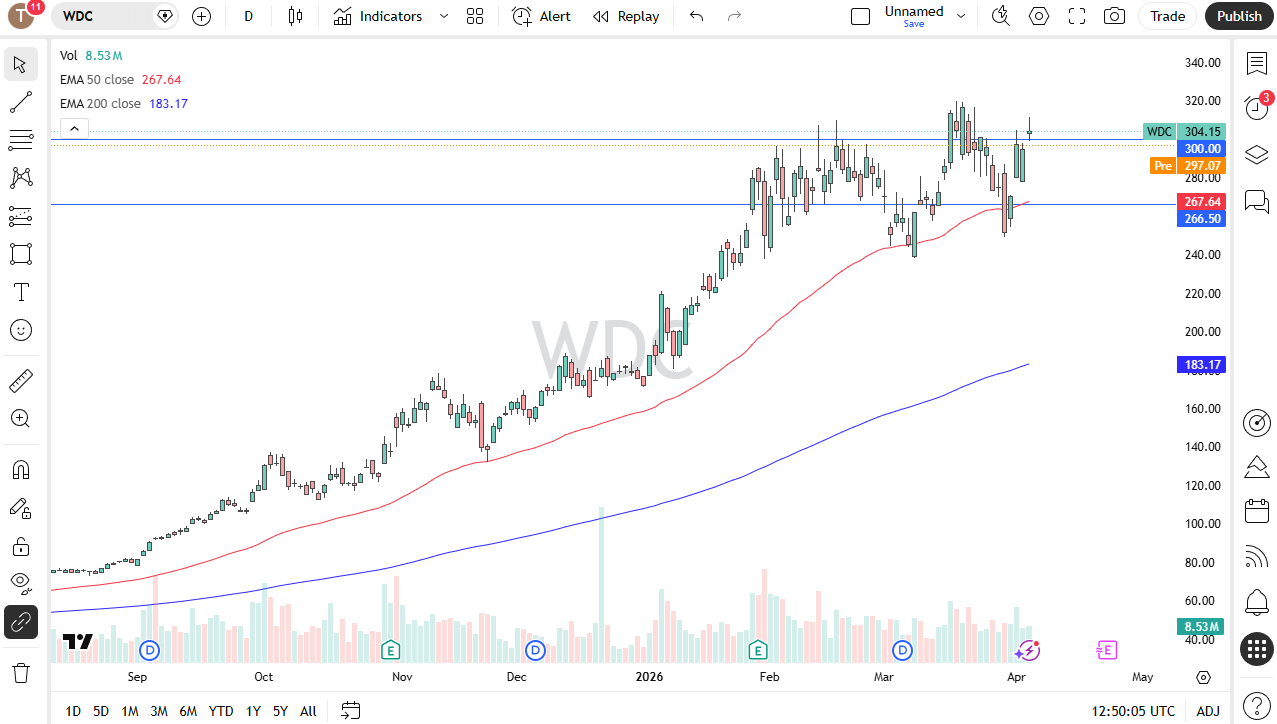Viewport: 1277px width, 724px height.
Task: Open the products grid menu
Action: pos(1256,649)
